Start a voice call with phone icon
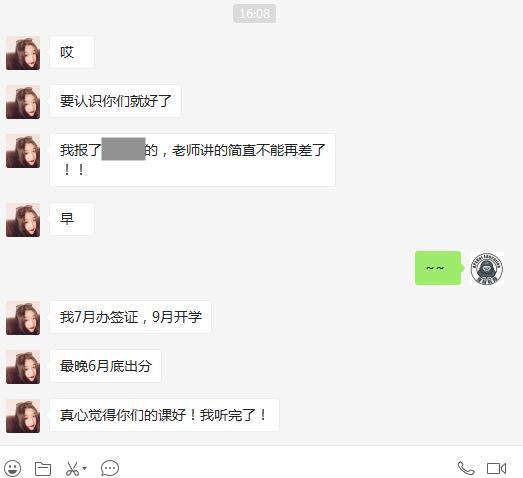Viewport: 523px width, 478px height. [466, 468]
